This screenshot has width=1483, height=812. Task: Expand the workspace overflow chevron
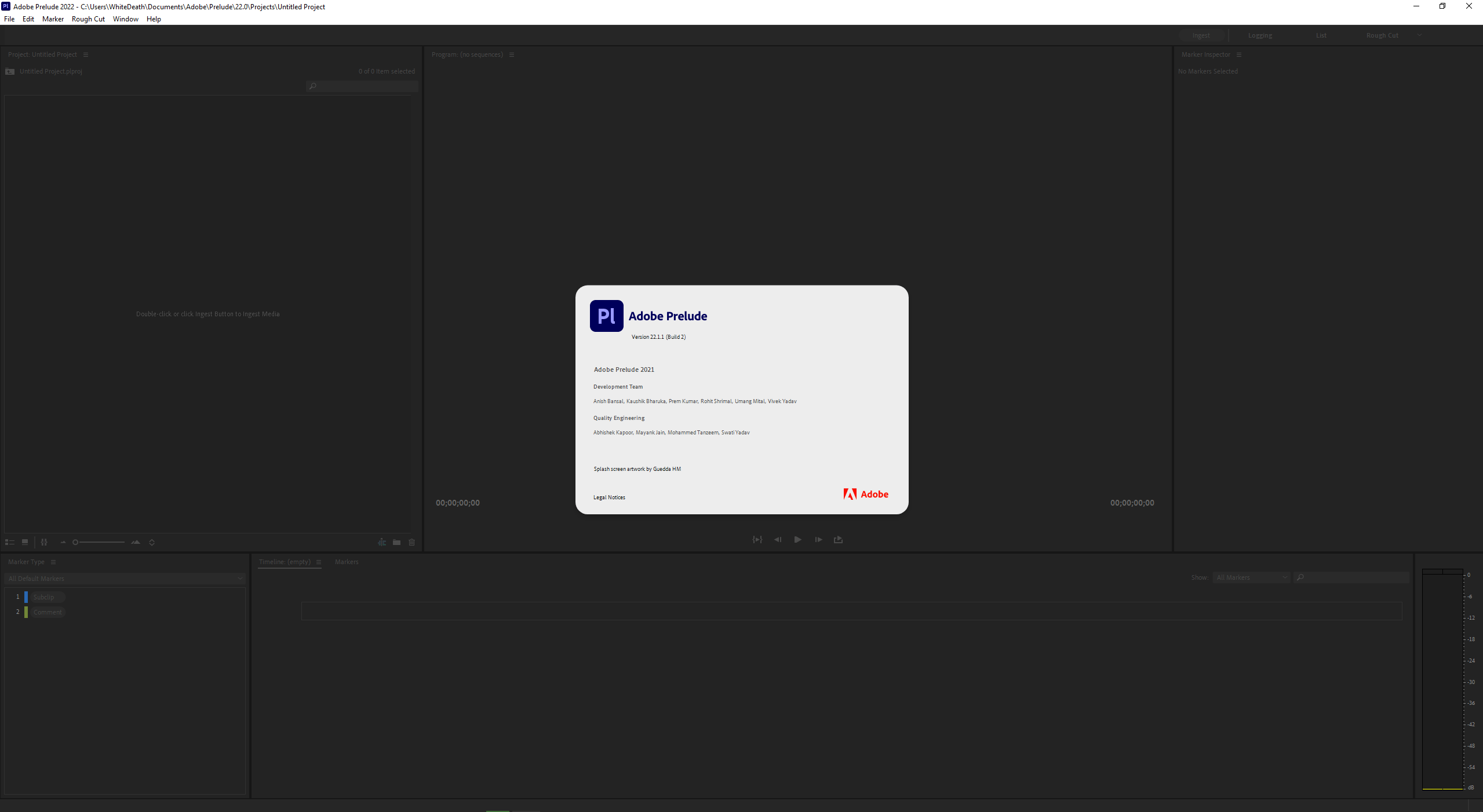click(1419, 35)
